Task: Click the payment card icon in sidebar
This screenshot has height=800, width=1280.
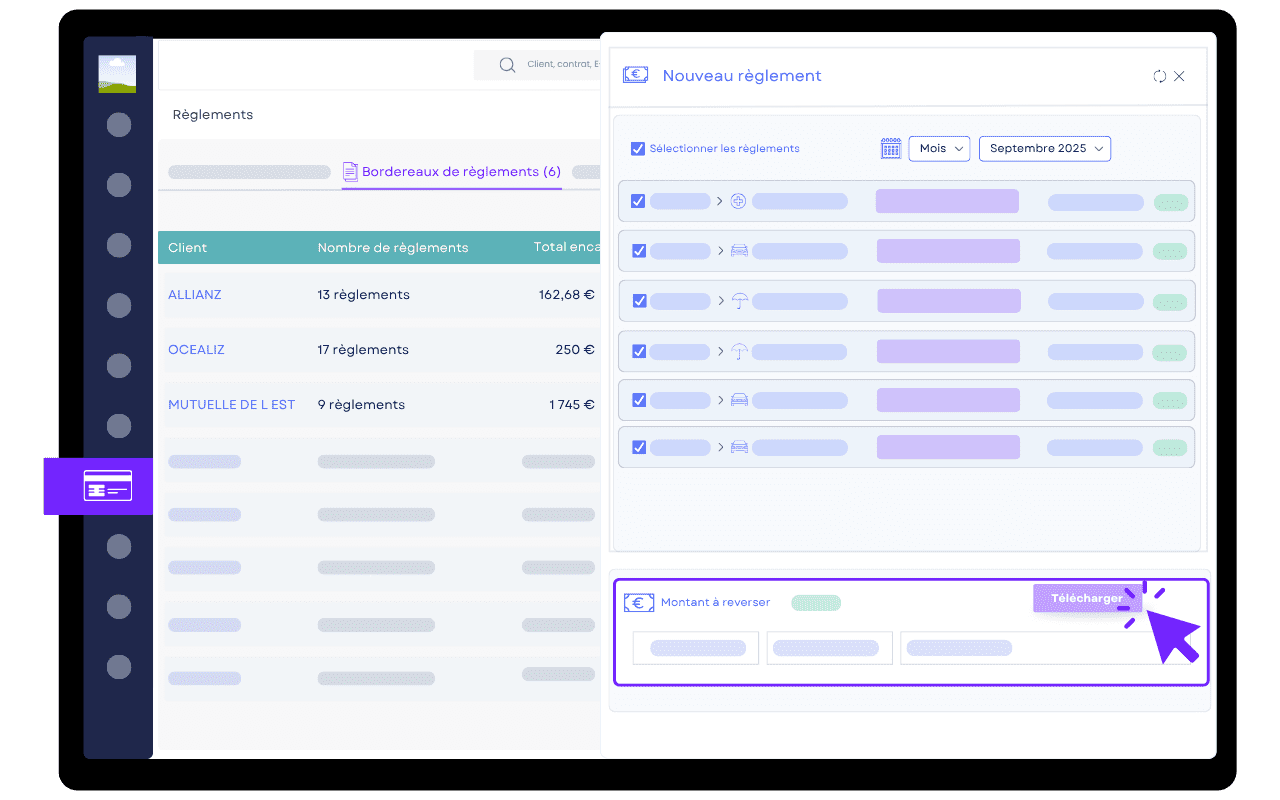Action: (x=107, y=486)
